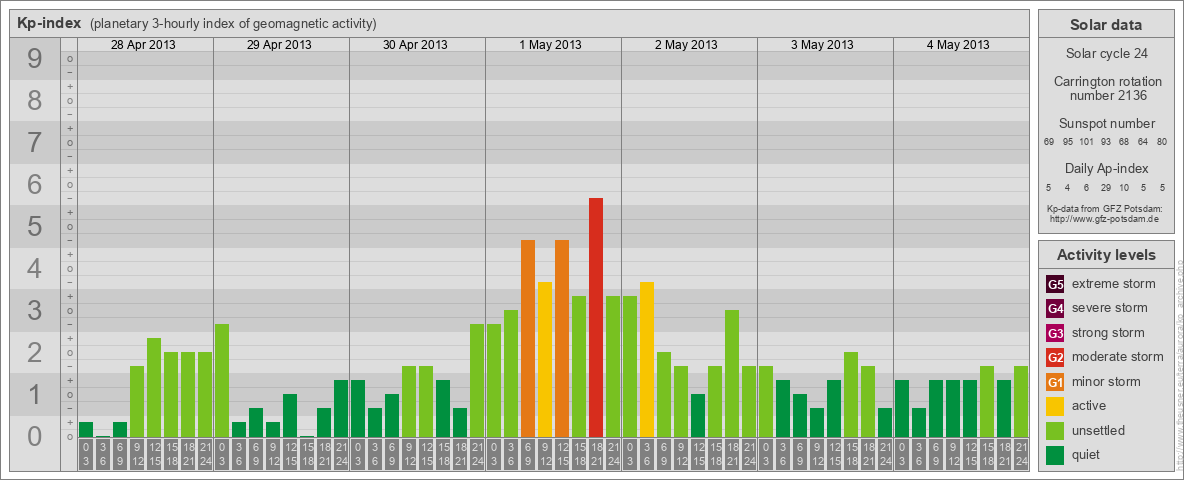Image resolution: width=1184 pixels, height=480 pixels.
Task: Click the G5 extreme storm swatch
Action: [1055, 284]
